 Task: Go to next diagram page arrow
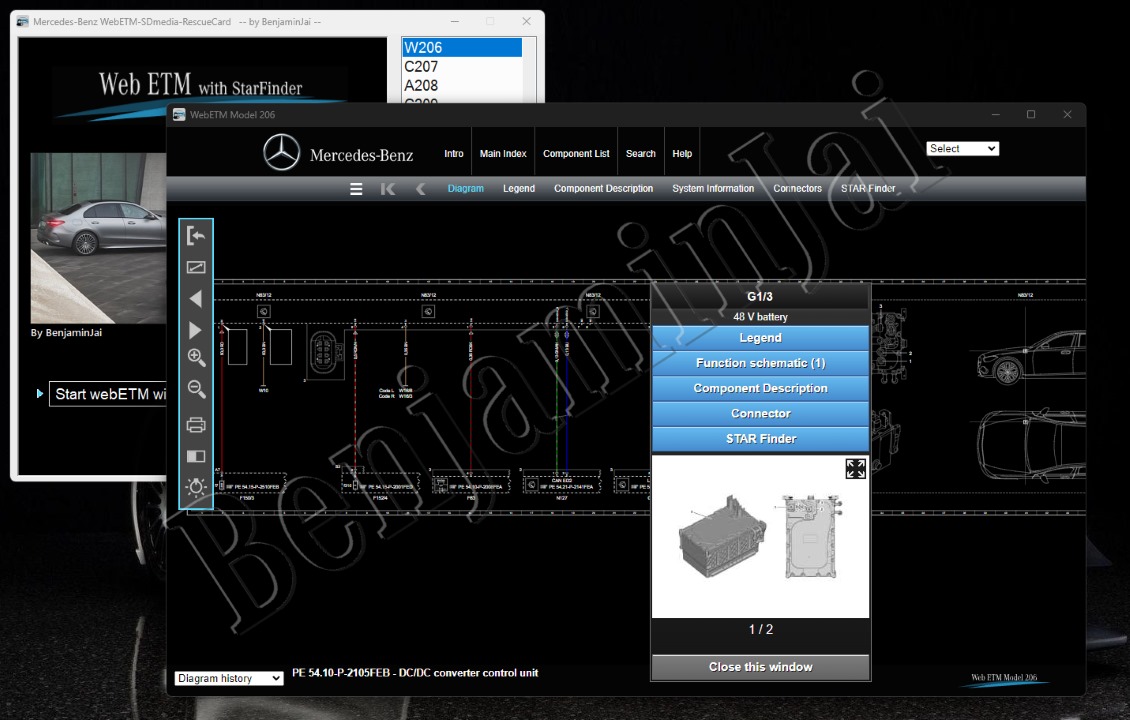click(195, 330)
